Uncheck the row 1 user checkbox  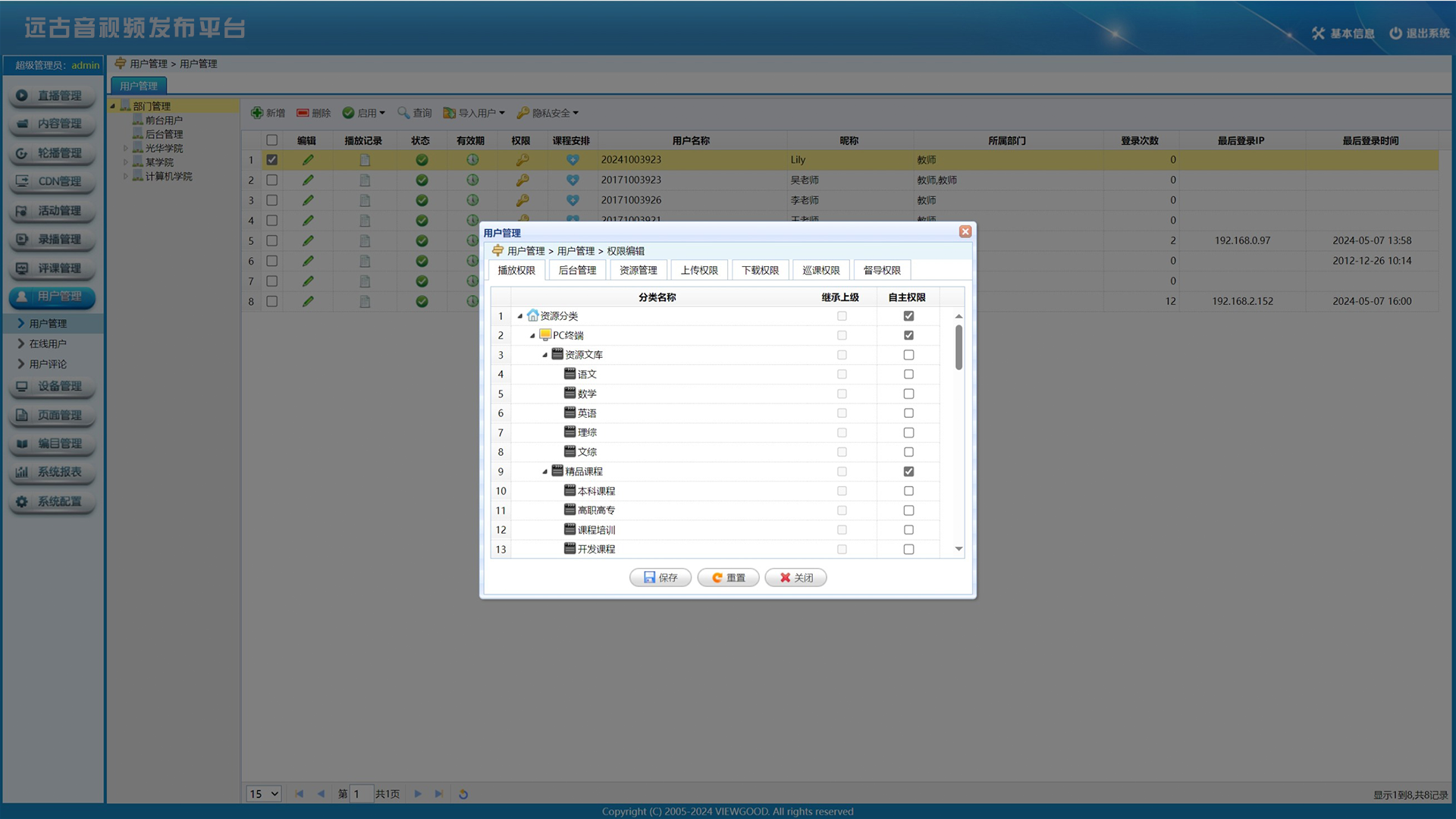pos(271,160)
